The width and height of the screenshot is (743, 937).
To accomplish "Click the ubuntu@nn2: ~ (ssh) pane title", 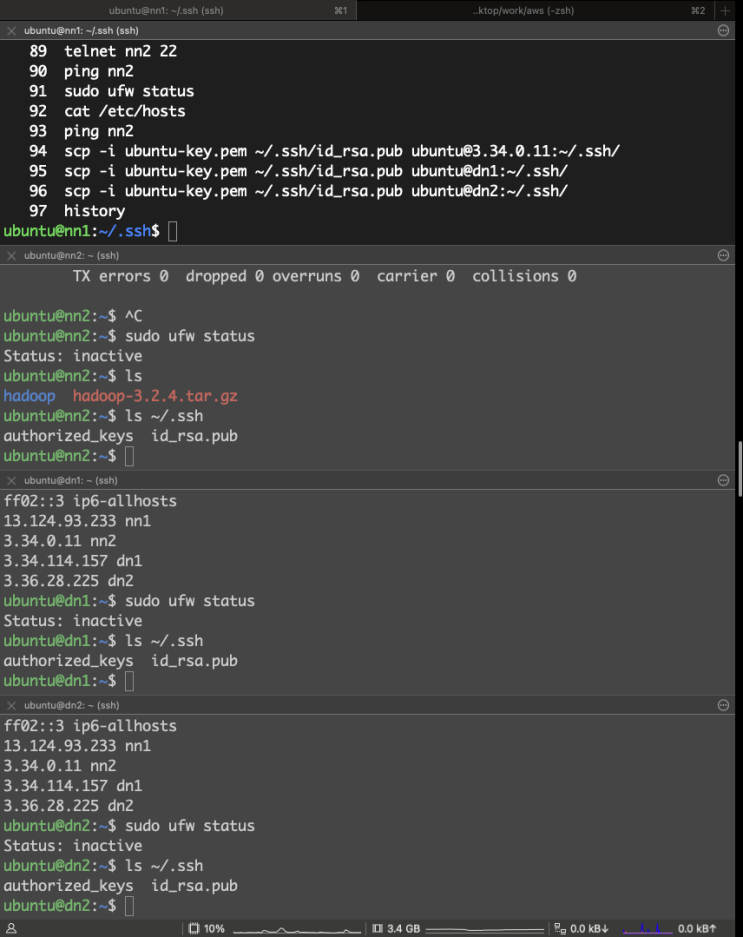I will [x=72, y=256].
